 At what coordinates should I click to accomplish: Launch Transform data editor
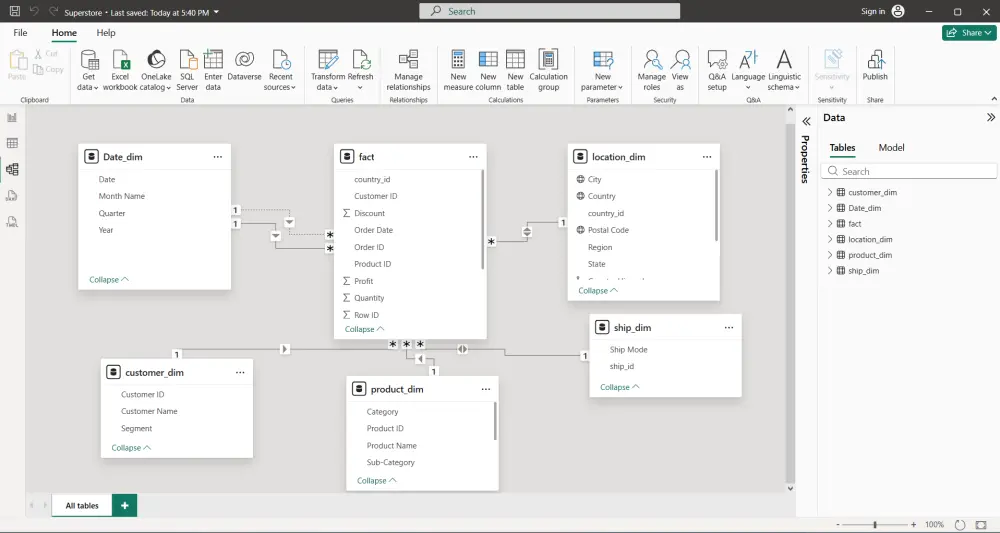click(327, 70)
